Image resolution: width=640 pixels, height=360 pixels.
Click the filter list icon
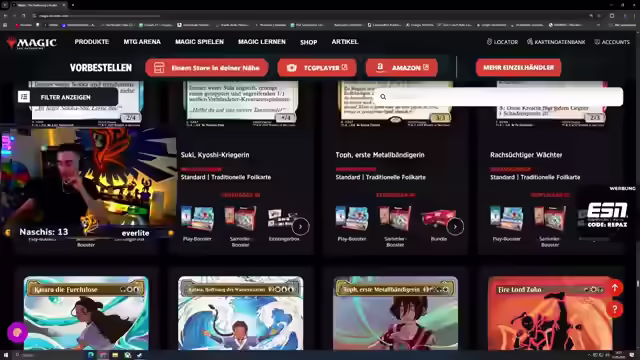24,97
